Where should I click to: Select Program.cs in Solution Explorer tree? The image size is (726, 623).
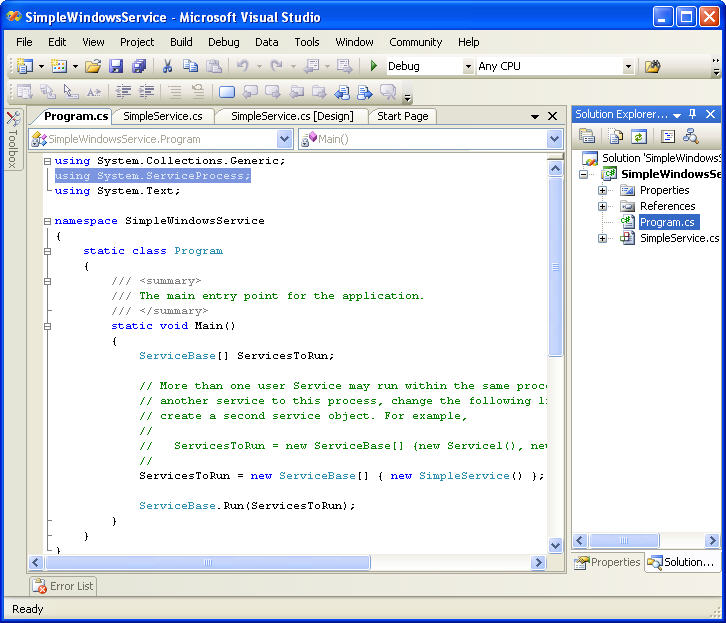[667, 222]
